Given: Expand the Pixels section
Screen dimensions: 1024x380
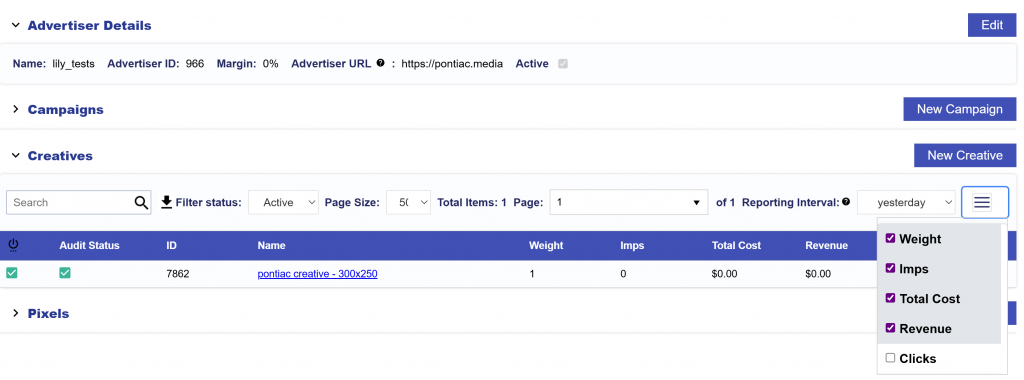Looking at the screenshot, I should point(16,313).
